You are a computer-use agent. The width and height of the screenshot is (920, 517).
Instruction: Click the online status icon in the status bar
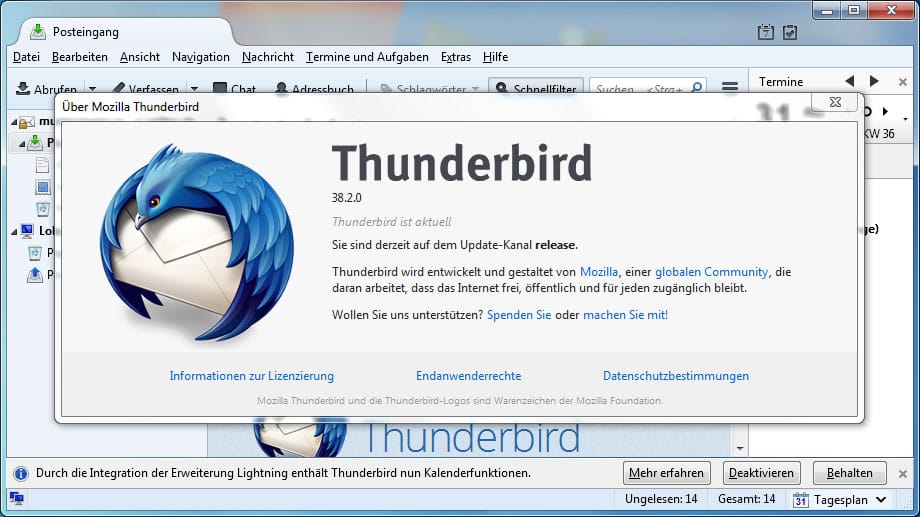point(16,499)
